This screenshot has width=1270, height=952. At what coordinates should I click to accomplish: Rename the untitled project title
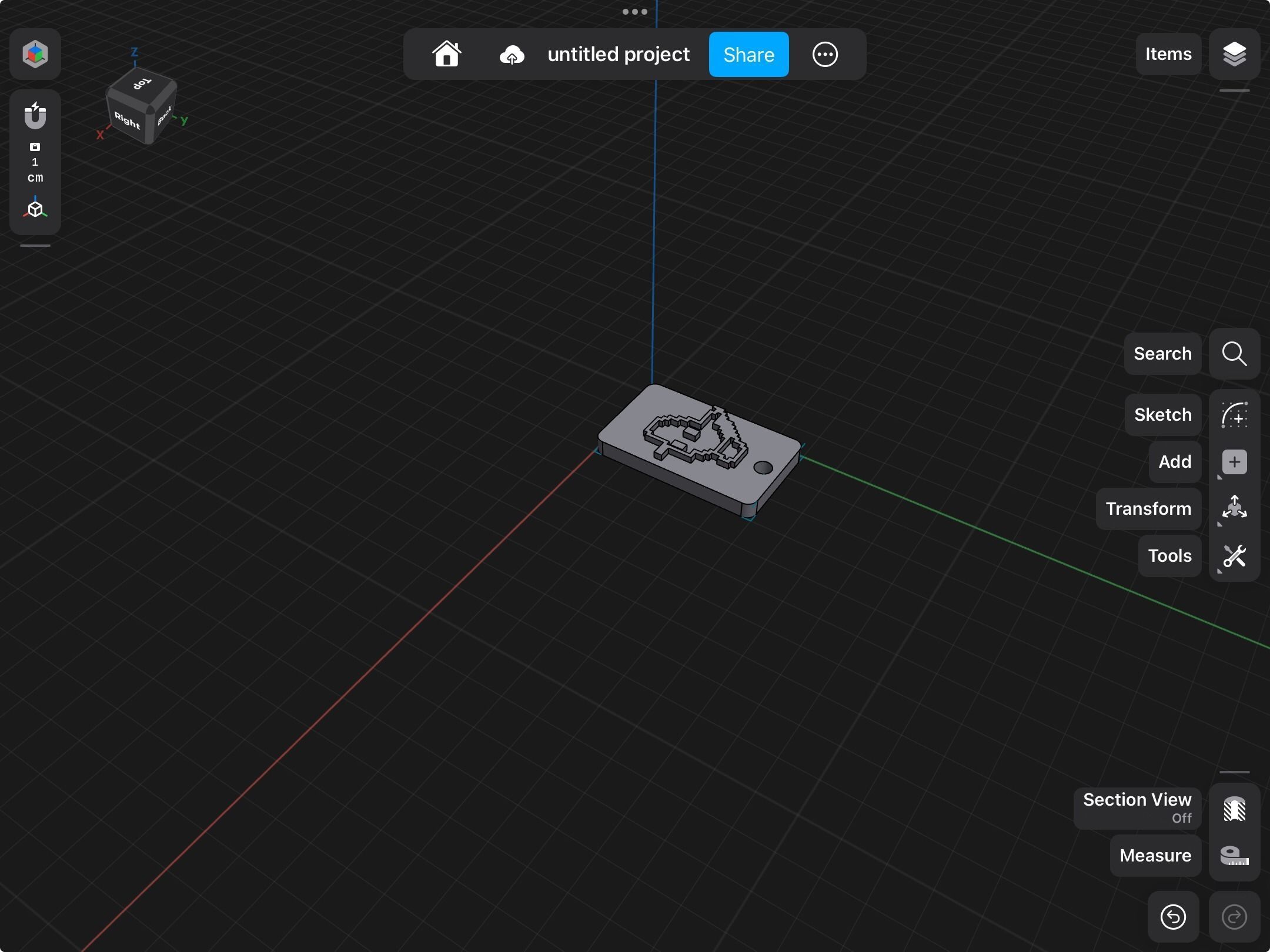click(x=619, y=54)
